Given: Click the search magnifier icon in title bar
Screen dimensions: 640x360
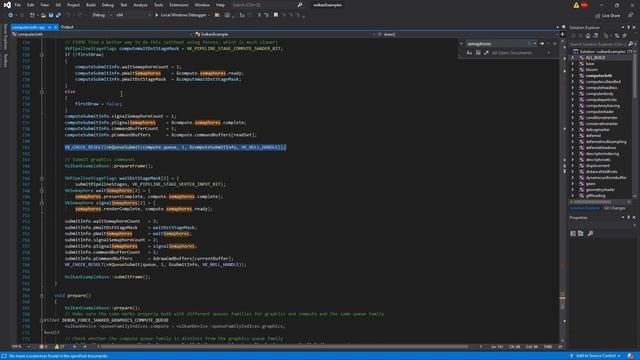Looking at the screenshot, I should (300, 5).
